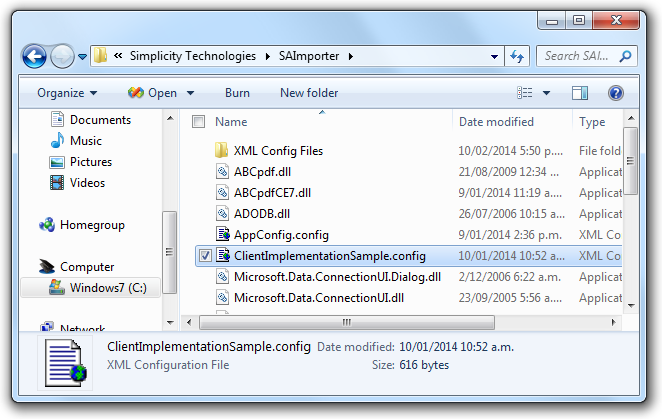Open Music library in navigation pane

pyautogui.click(x=76, y=140)
